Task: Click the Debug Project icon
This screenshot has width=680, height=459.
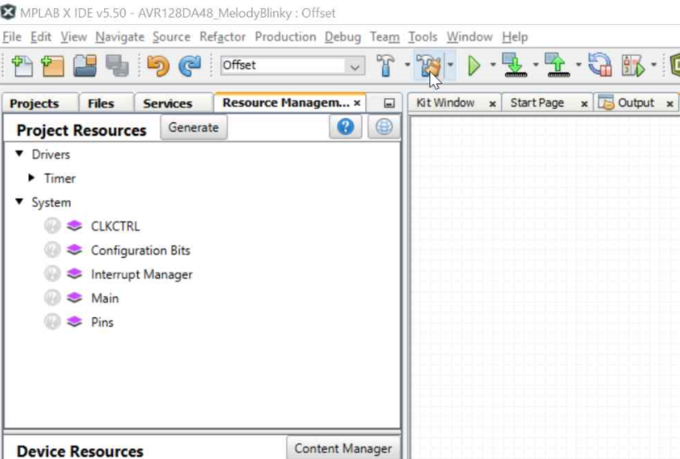Action: [633, 66]
